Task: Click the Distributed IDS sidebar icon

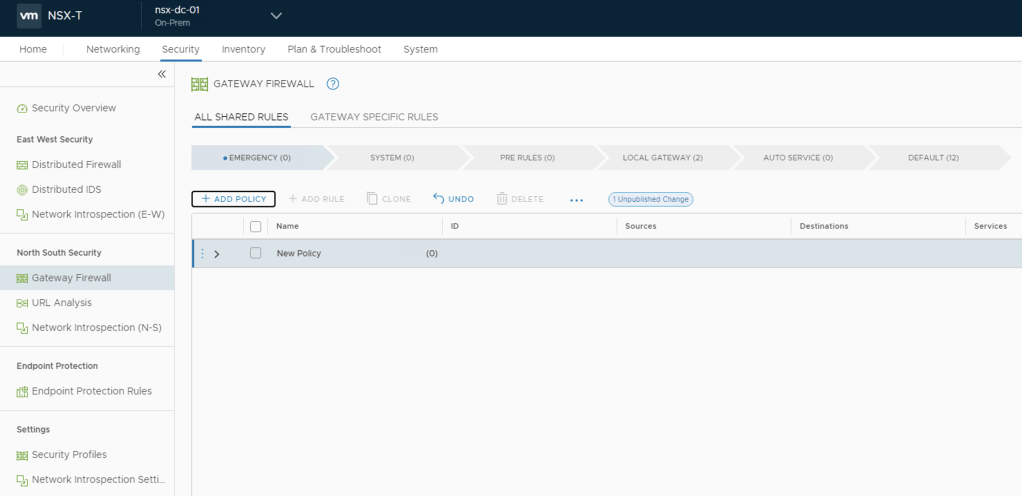Action: pyautogui.click(x=22, y=190)
